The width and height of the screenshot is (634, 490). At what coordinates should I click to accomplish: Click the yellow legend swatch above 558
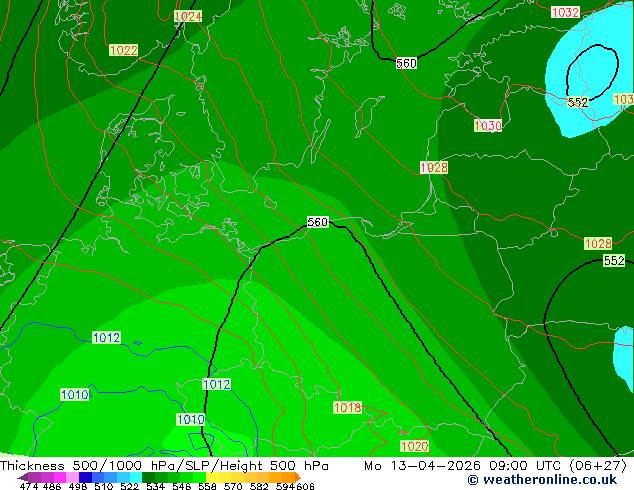point(212,477)
